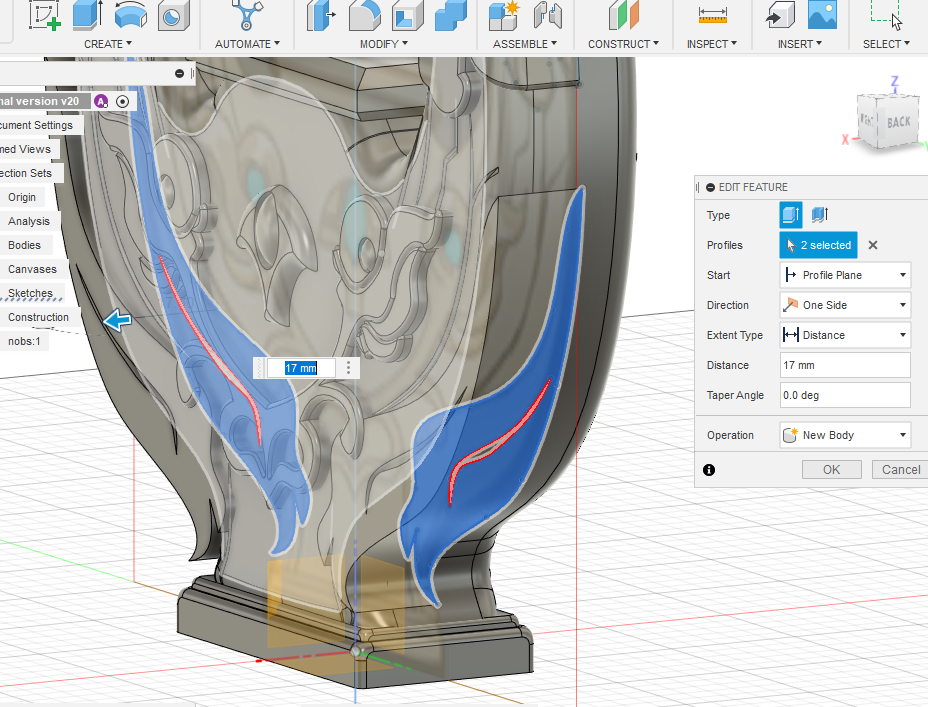Select the Extrude tool in toolbar
Screen dimensions: 928x707
click(x=88, y=14)
